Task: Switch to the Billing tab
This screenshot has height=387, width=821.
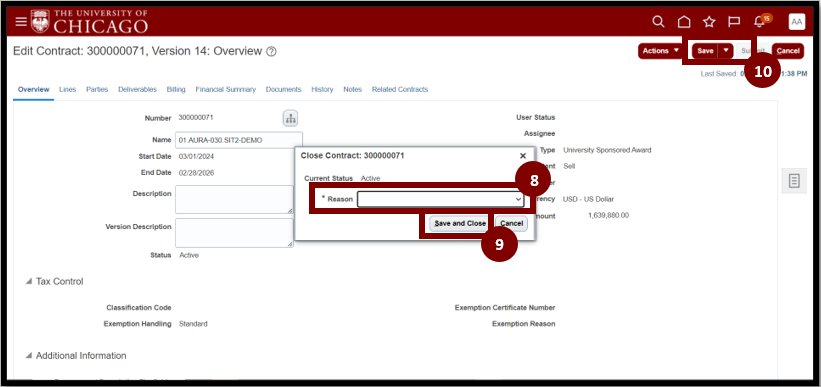Action: point(176,90)
